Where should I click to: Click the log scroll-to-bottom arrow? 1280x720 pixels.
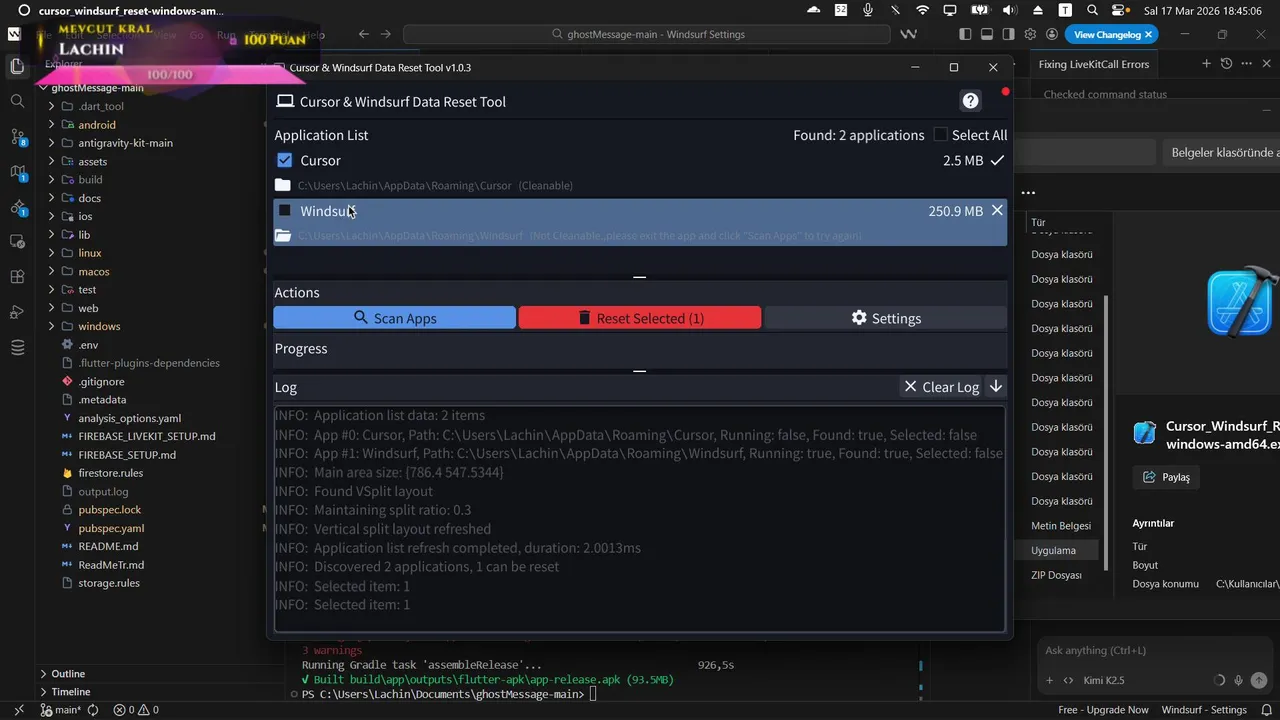coord(996,386)
